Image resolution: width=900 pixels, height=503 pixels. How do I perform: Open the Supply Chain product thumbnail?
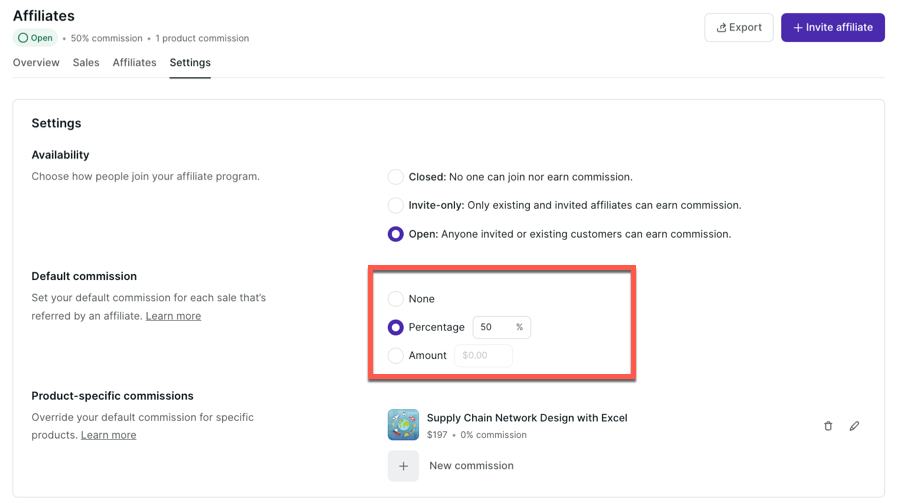tap(403, 425)
